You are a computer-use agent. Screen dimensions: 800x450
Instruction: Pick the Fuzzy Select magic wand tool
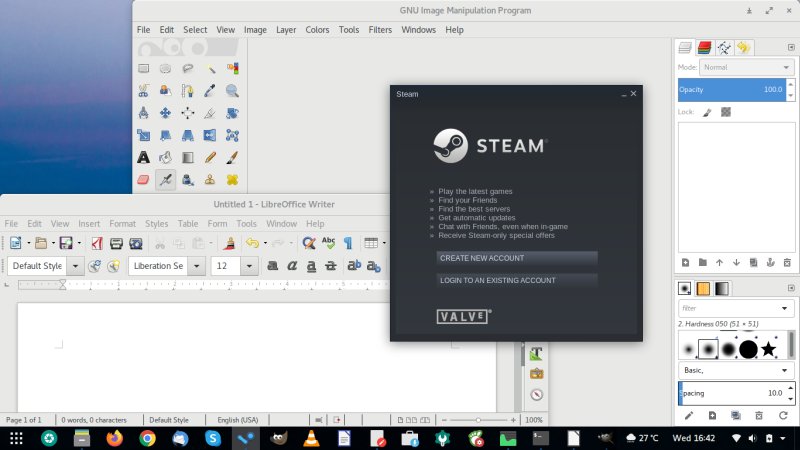[x=210, y=68]
